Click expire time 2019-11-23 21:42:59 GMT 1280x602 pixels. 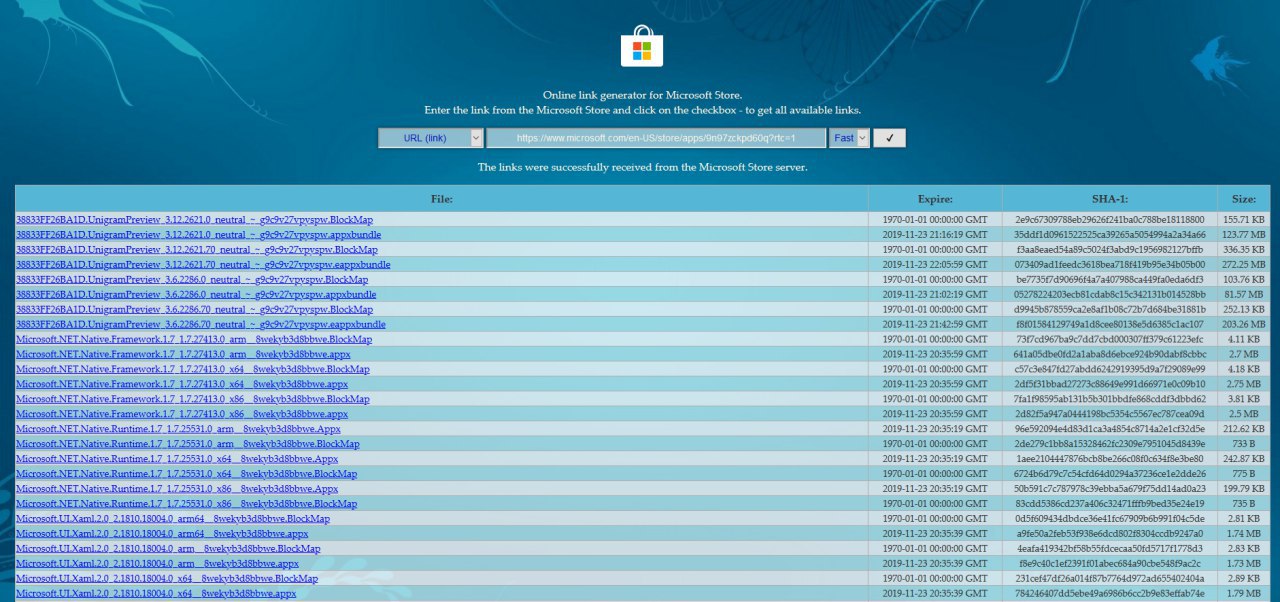[x=935, y=324]
